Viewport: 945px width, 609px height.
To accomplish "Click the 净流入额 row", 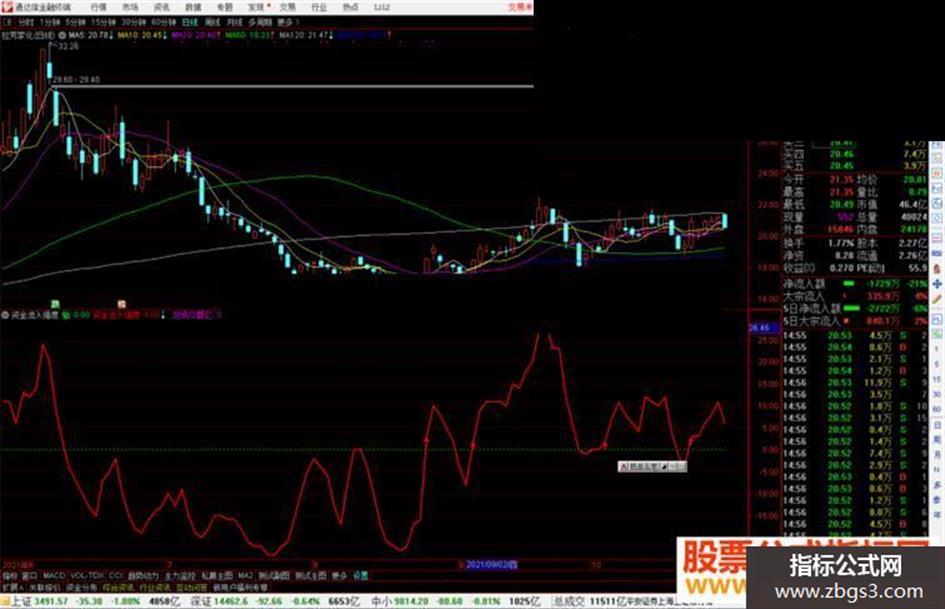I will (x=855, y=283).
